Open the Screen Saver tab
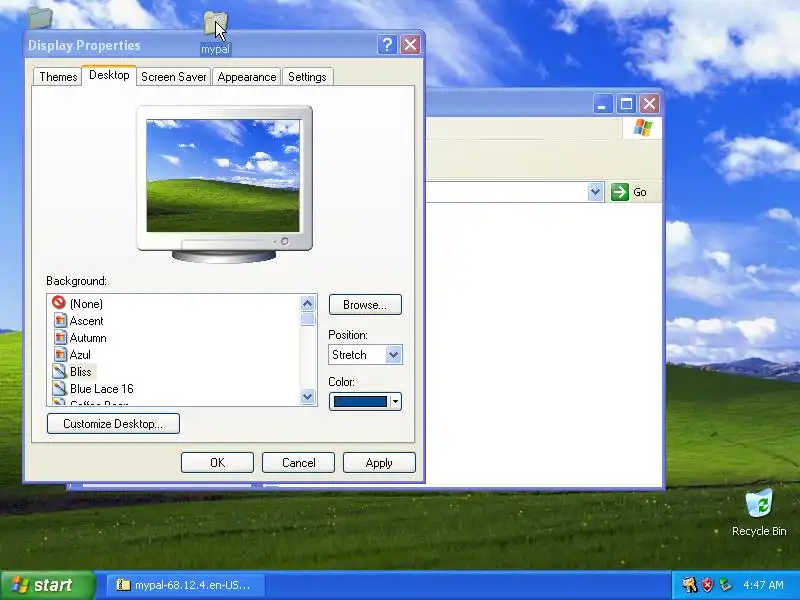This screenshot has height=600, width=800. [x=173, y=77]
